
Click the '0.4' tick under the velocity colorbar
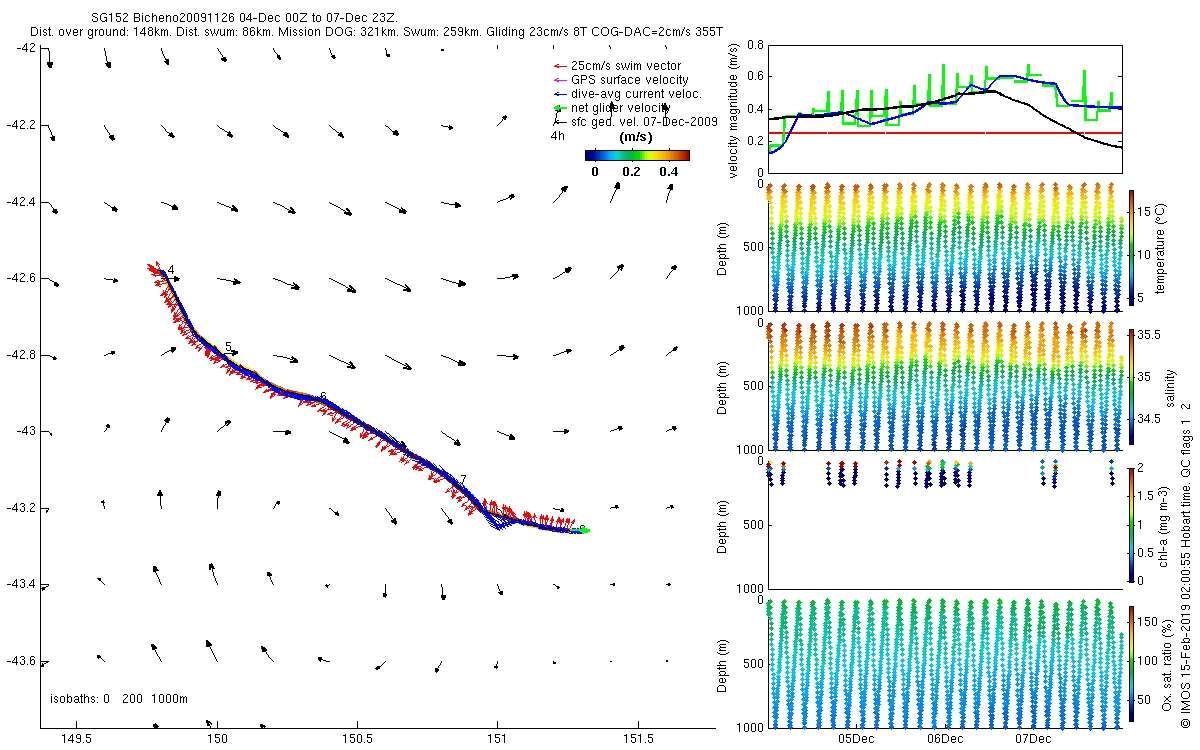667,172
